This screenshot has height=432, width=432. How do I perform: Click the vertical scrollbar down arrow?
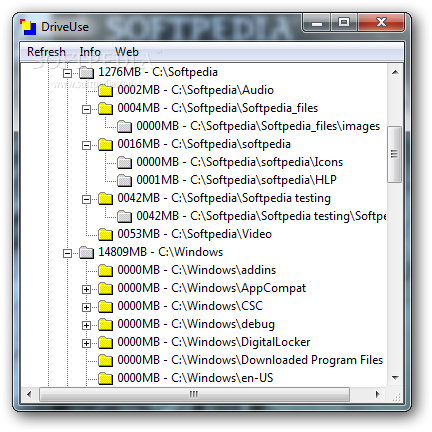395,378
